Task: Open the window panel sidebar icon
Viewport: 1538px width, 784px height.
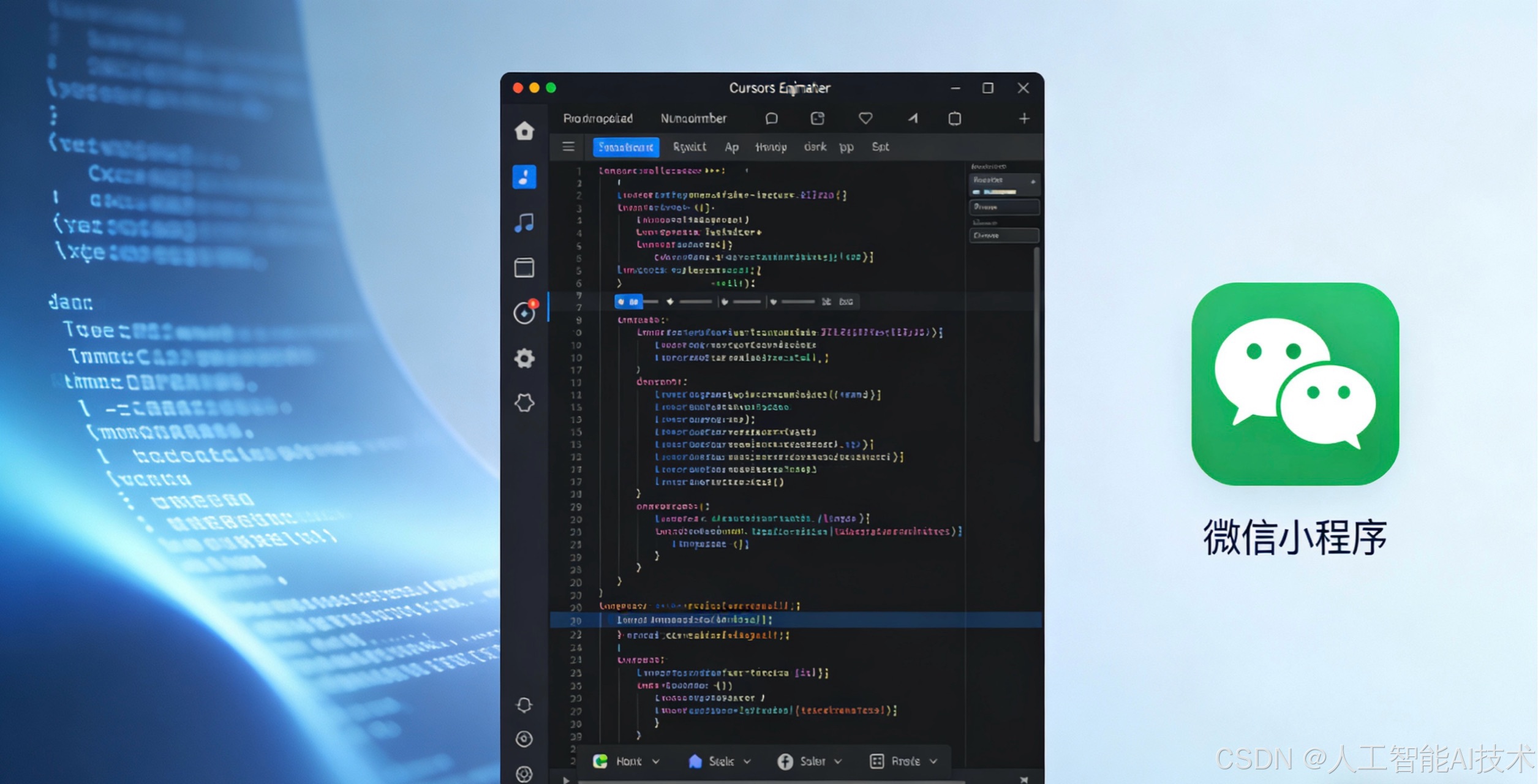Action: point(524,268)
